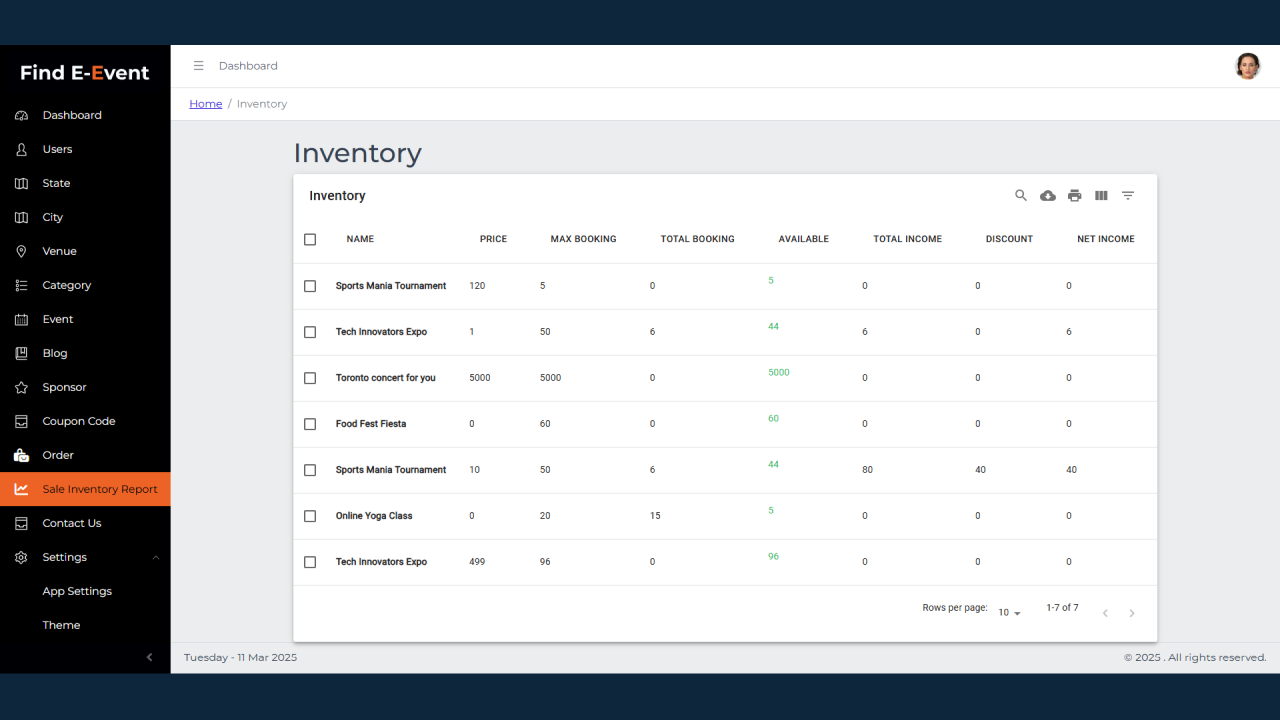Collapse the Settings submenu in the sidebar

pos(155,557)
